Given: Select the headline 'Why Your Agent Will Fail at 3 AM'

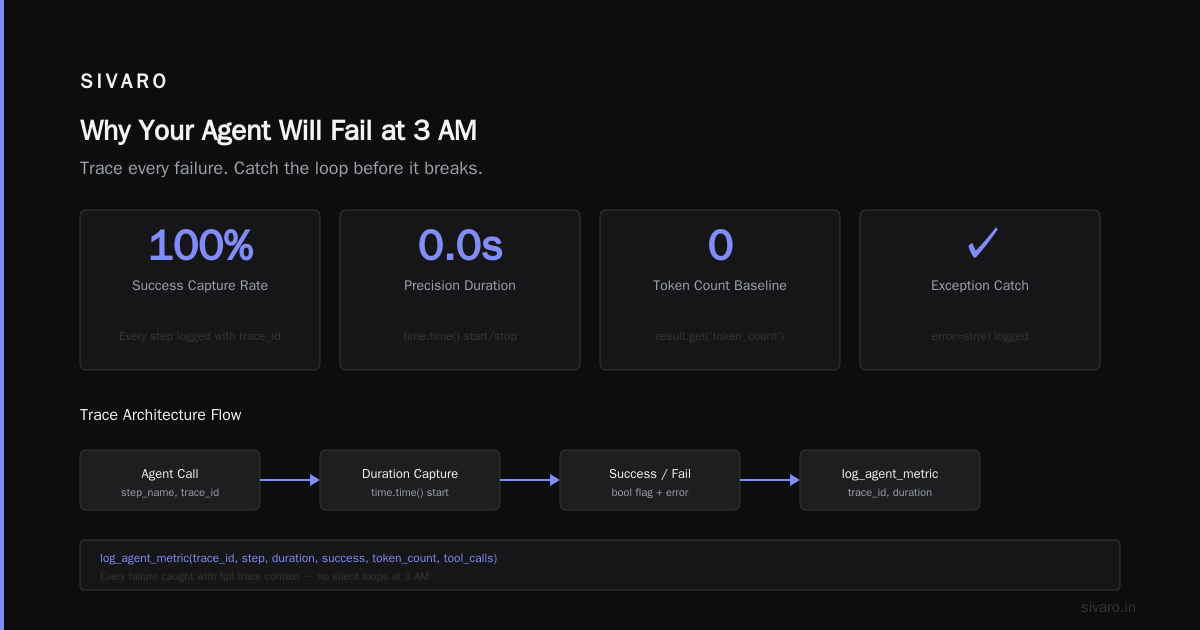Looking at the screenshot, I should pos(278,131).
